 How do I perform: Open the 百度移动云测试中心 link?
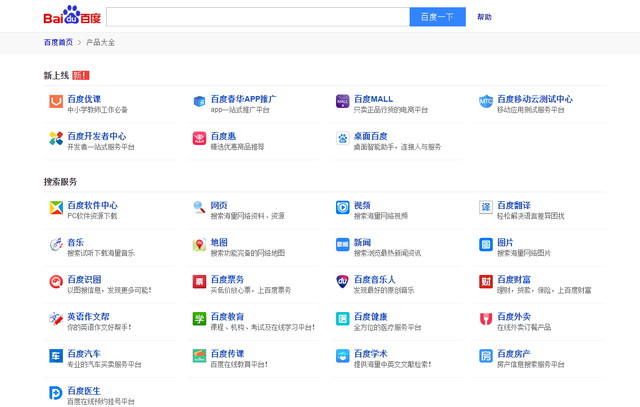pos(535,99)
